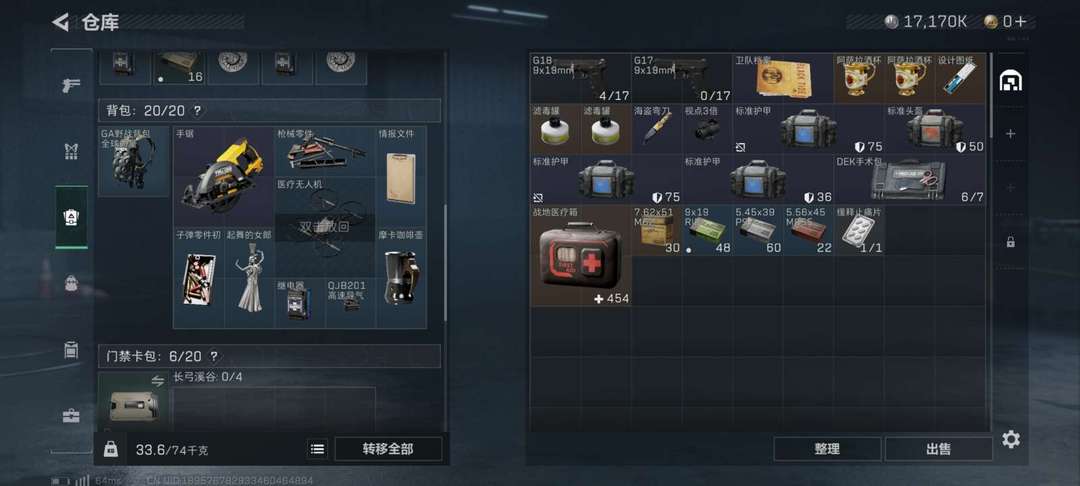
Task: Expand the help mark next to 背包：20/20
Action: [198, 111]
